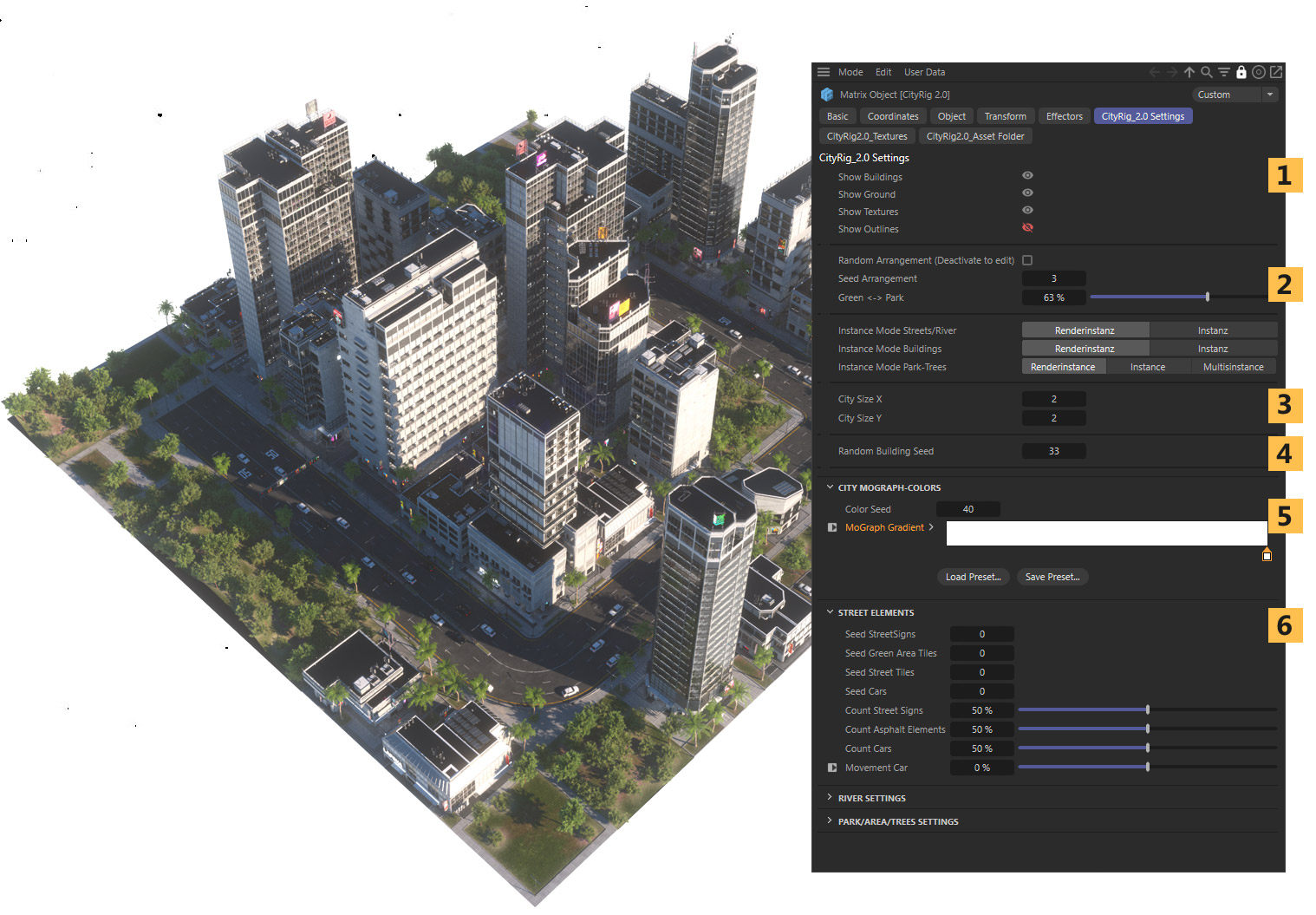The image size is (1316, 915).
Task: Click the arrow beside the Custom dropdown
Action: click(x=1270, y=95)
